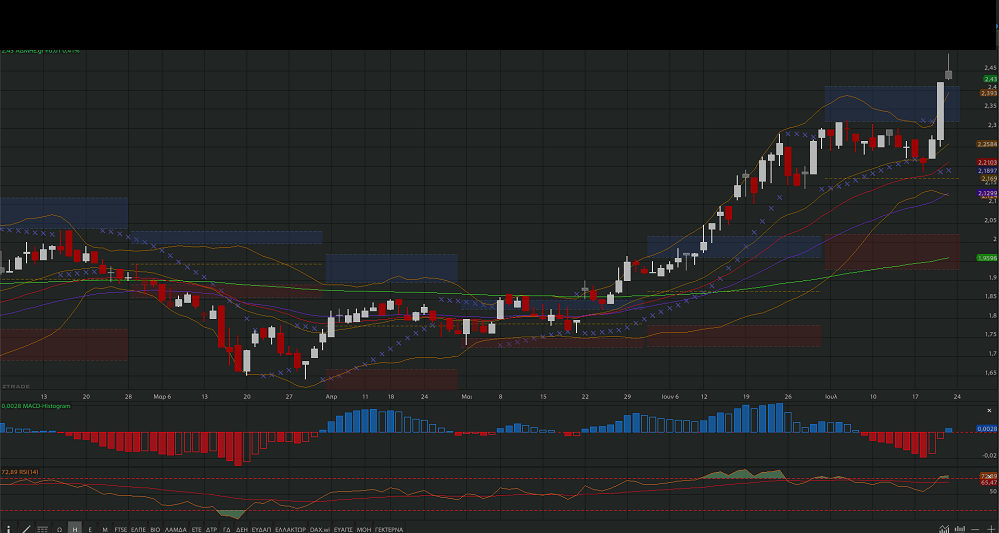999x533 pixels.
Task: Click the Ιουν 6 date axis label
Action: (670, 396)
